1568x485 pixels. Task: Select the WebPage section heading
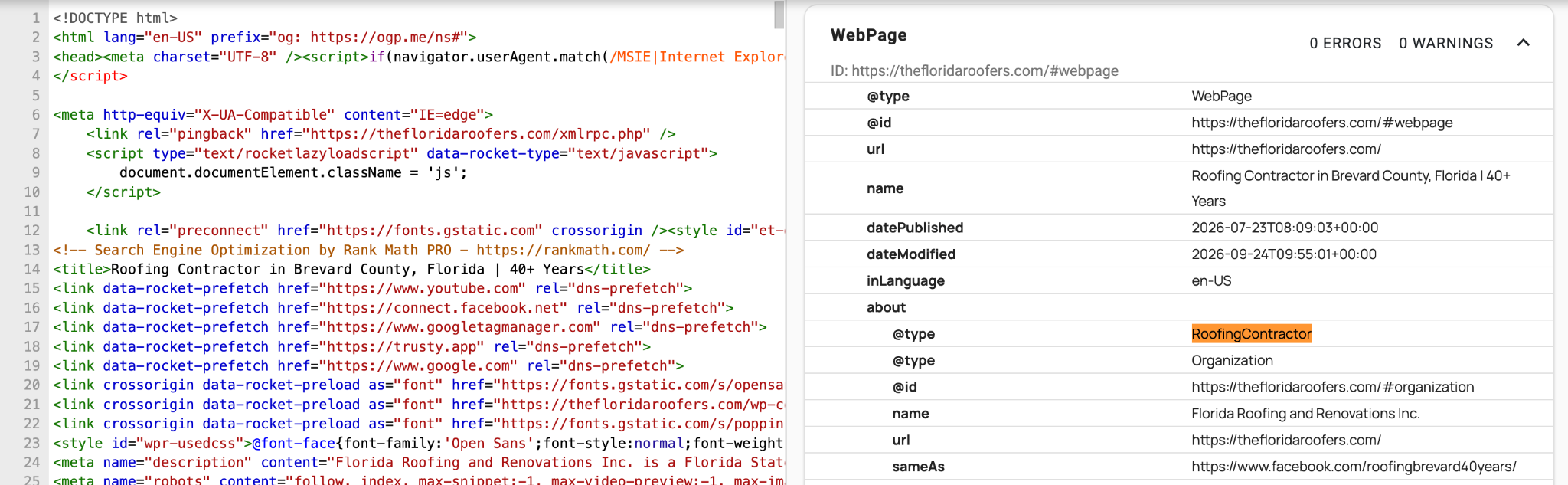click(868, 35)
